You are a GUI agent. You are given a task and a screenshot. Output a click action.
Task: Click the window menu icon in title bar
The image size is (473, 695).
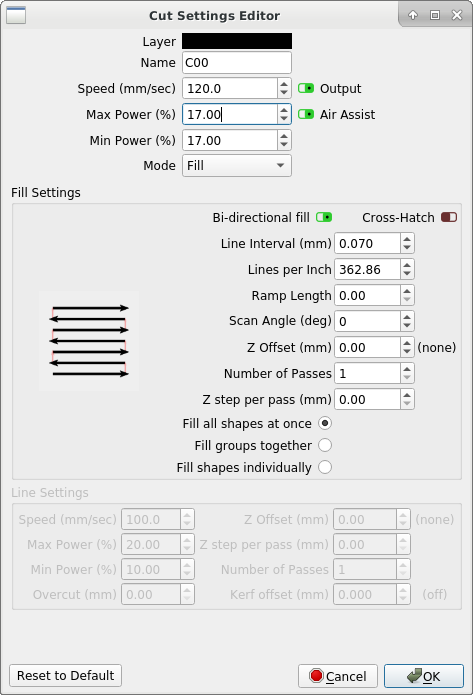16,16
